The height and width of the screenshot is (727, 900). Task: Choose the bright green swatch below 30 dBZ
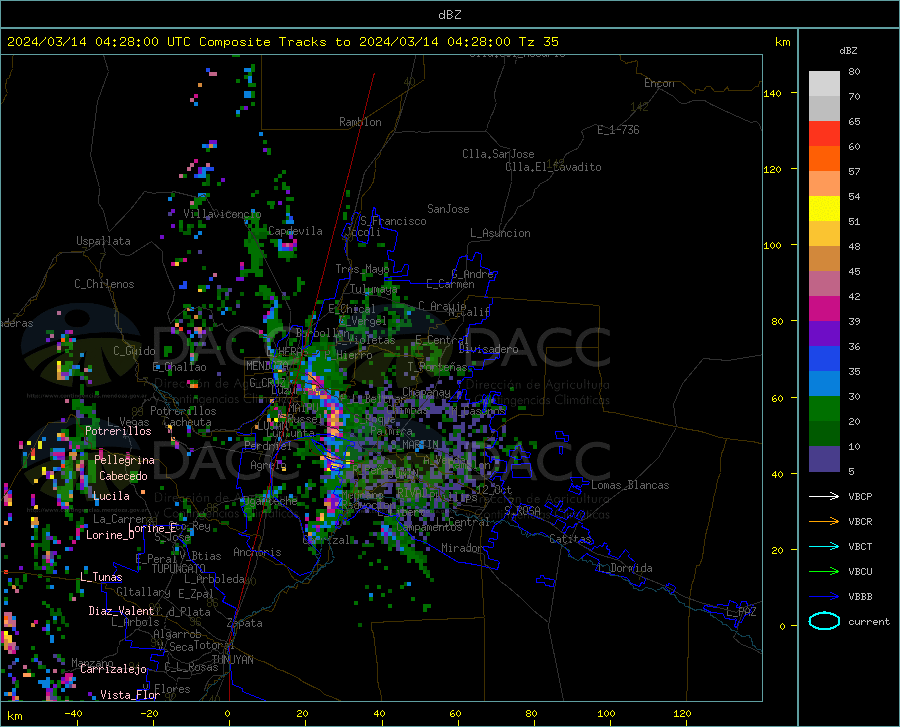824,409
